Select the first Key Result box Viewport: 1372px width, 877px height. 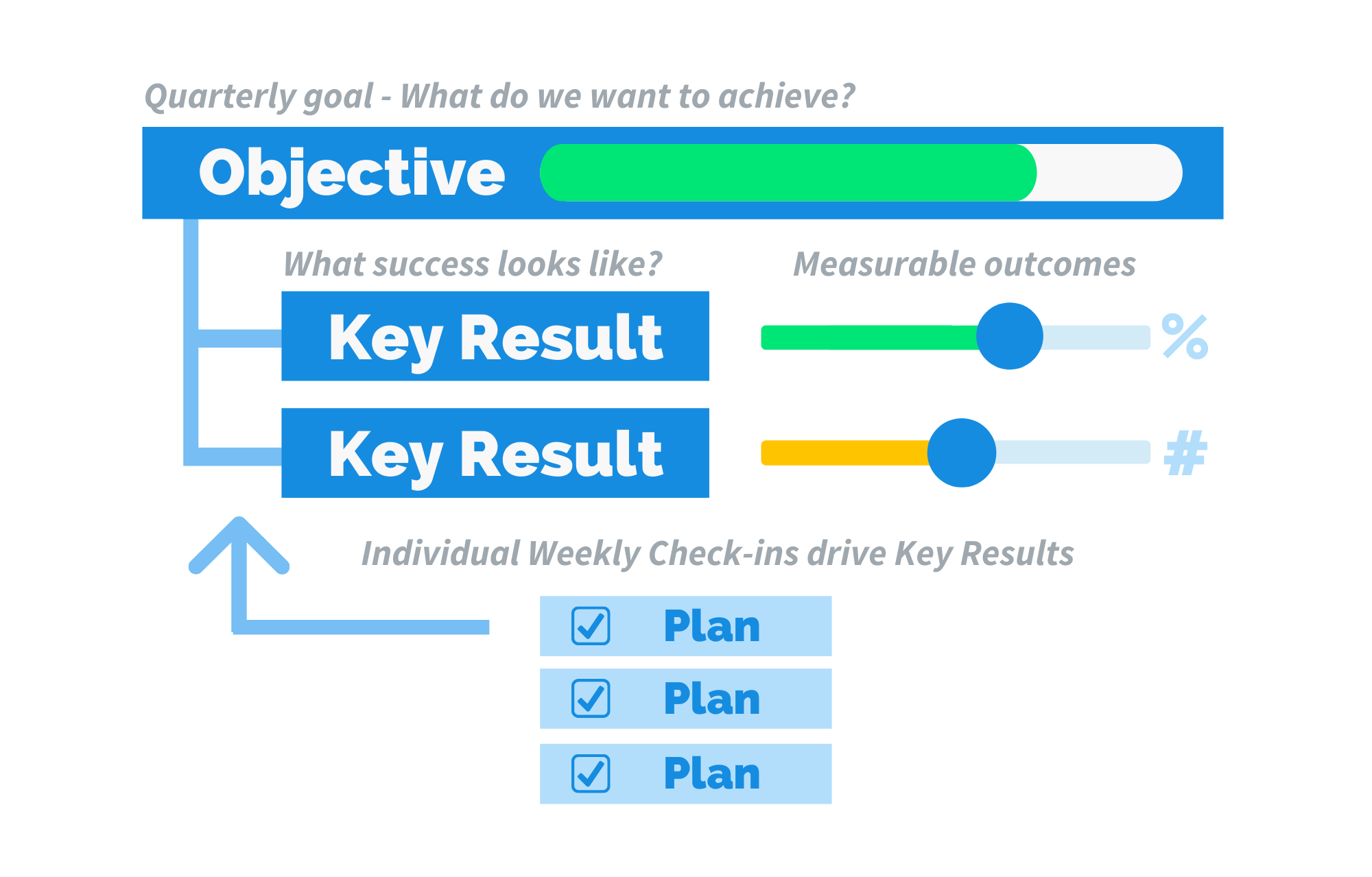click(x=495, y=336)
